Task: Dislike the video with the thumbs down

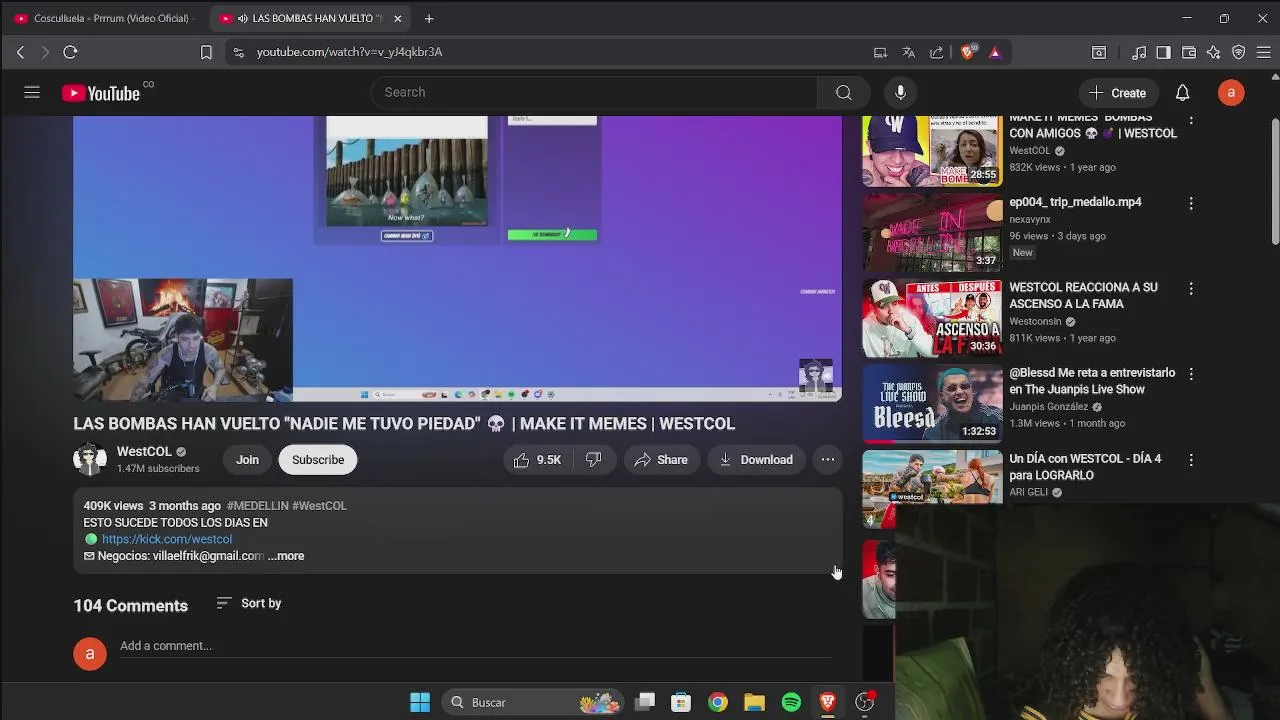Action: coord(593,460)
